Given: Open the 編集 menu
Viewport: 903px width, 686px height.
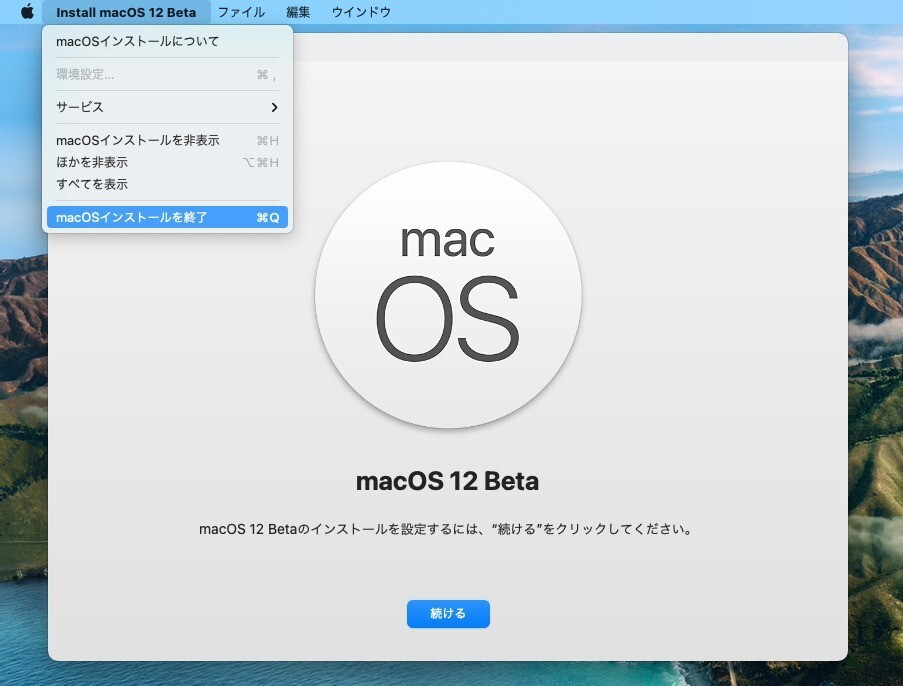Looking at the screenshot, I should [x=298, y=12].
